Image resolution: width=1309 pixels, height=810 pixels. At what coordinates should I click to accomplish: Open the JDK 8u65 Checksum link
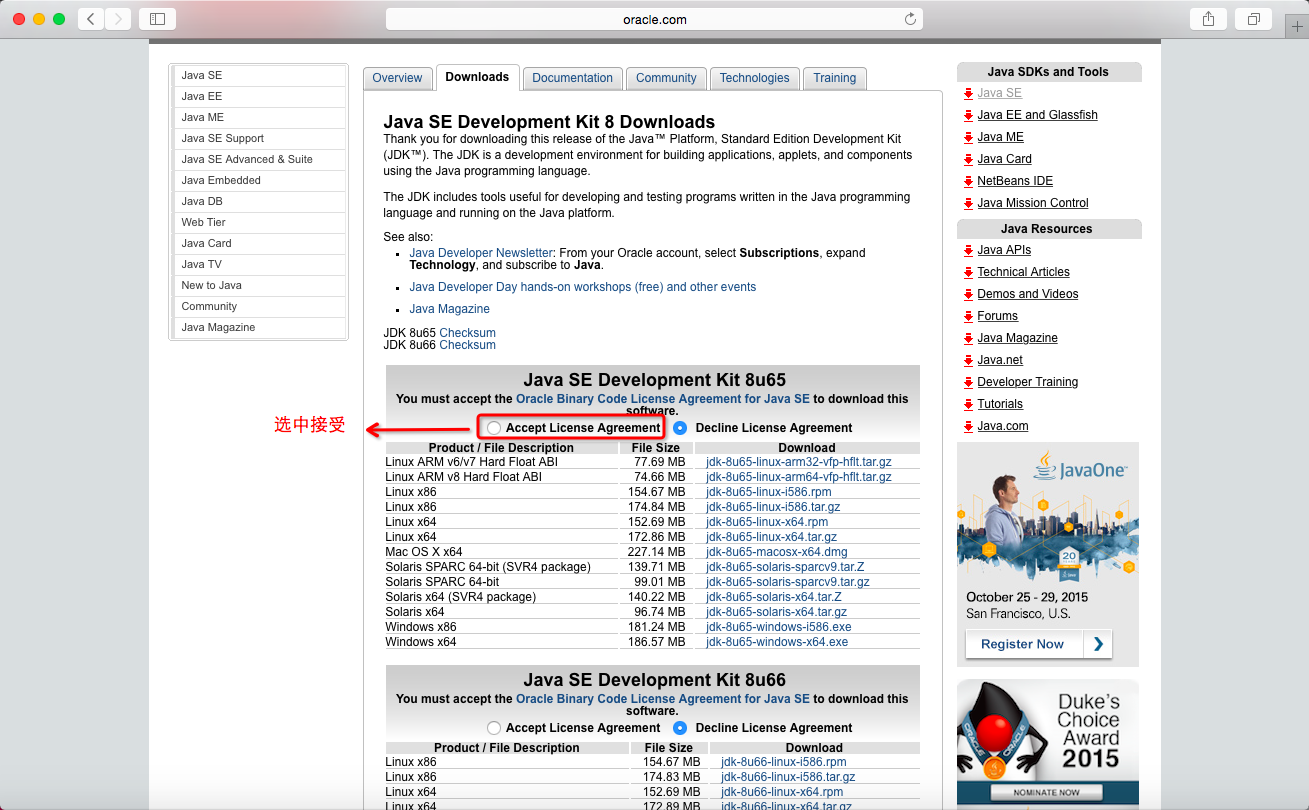[x=467, y=333]
